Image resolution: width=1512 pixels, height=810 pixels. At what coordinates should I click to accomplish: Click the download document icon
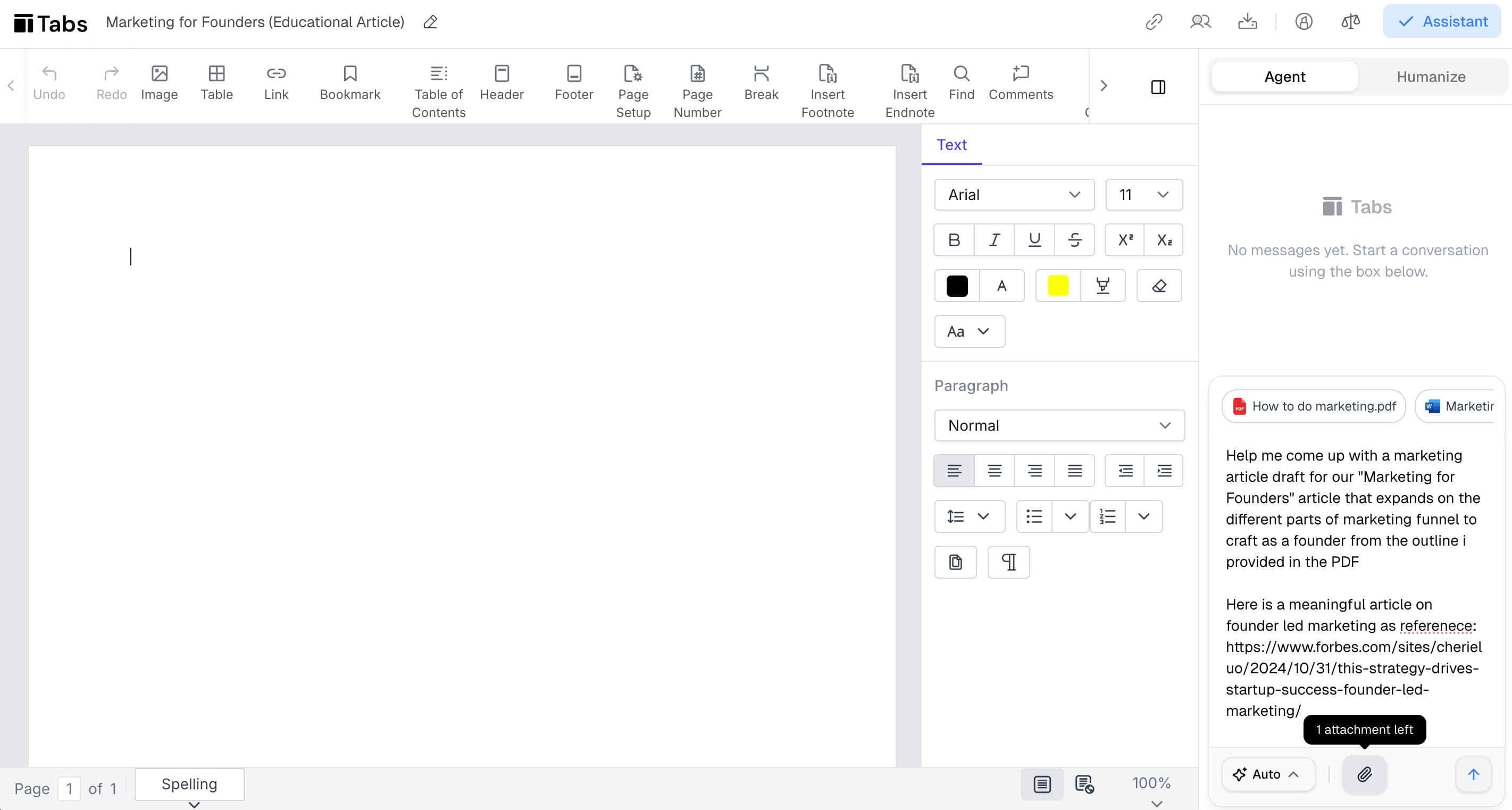pos(1247,22)
